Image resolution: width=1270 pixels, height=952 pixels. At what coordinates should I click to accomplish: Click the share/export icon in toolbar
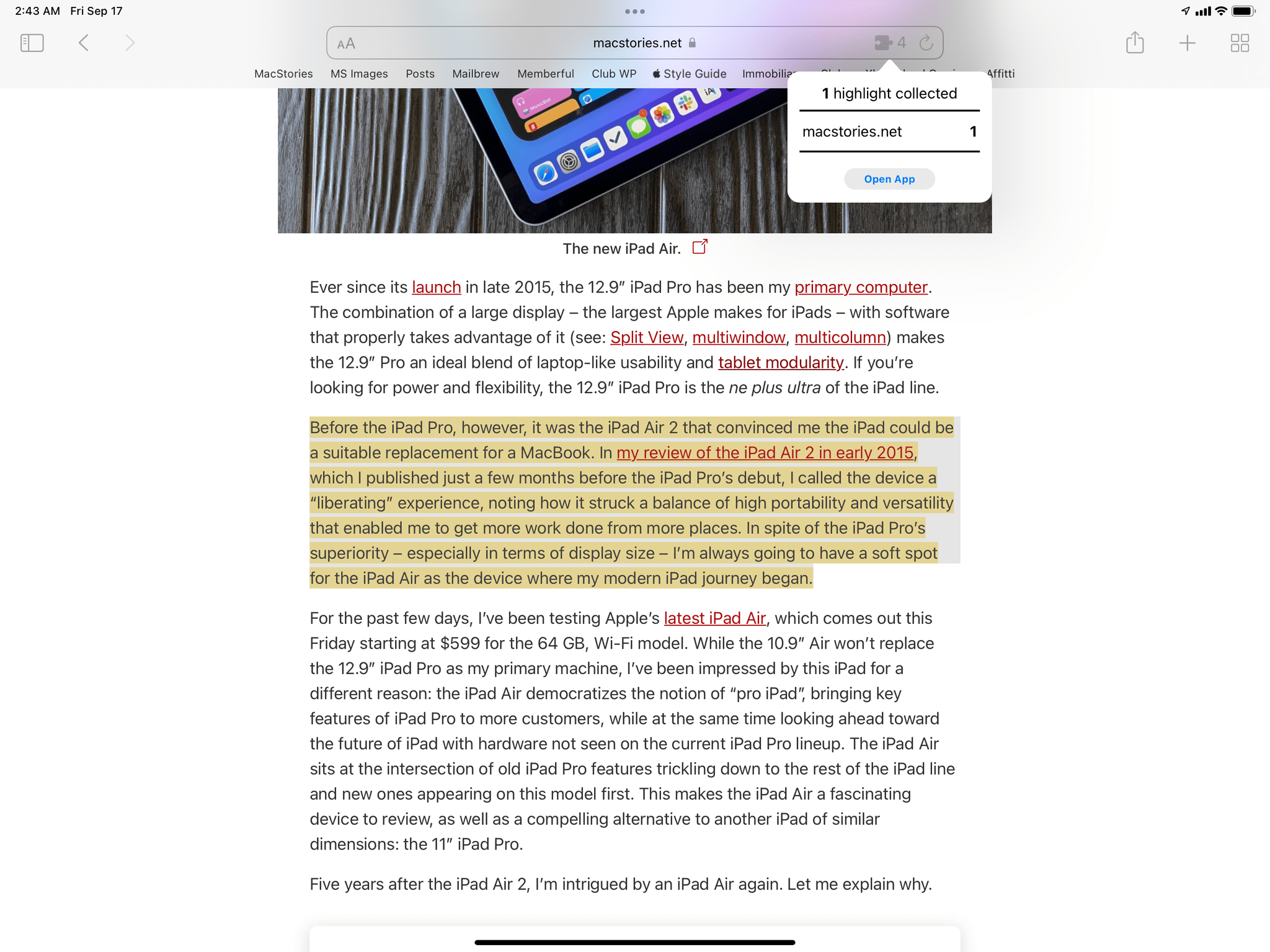(1134, 43)
